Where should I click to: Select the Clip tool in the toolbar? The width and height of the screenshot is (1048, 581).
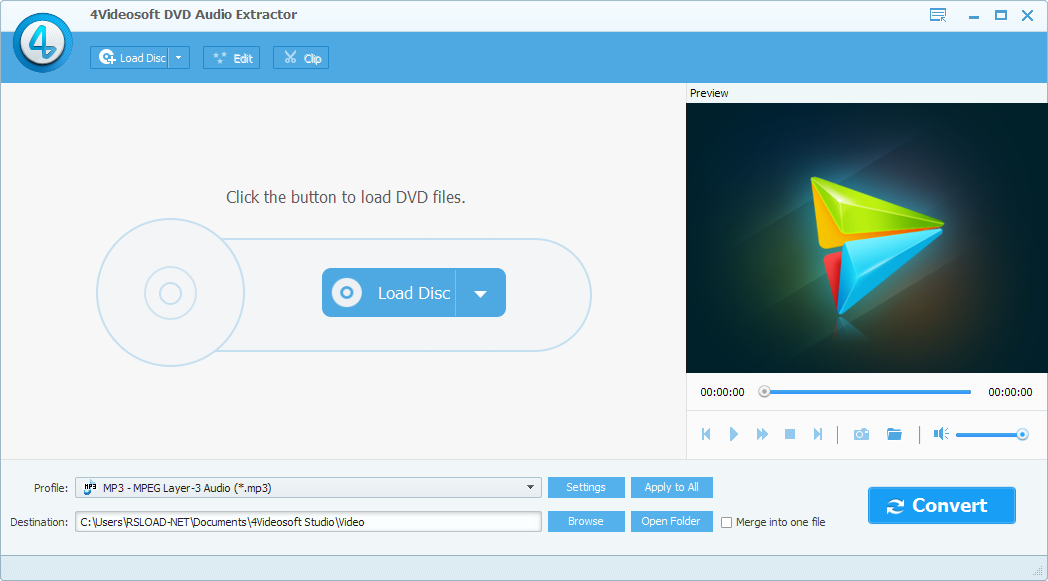[x=300, y=57]
